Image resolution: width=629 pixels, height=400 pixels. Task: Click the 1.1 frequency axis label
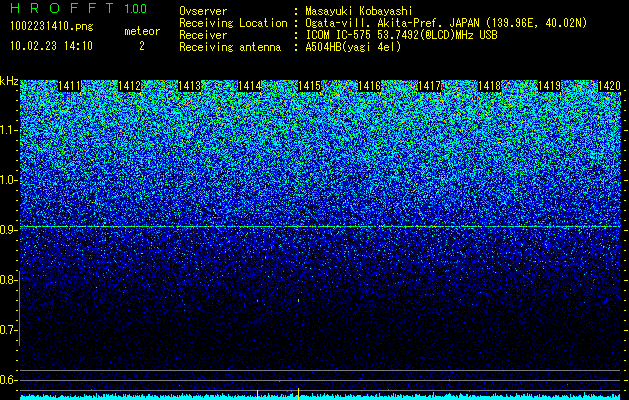(x=7, y=130)
